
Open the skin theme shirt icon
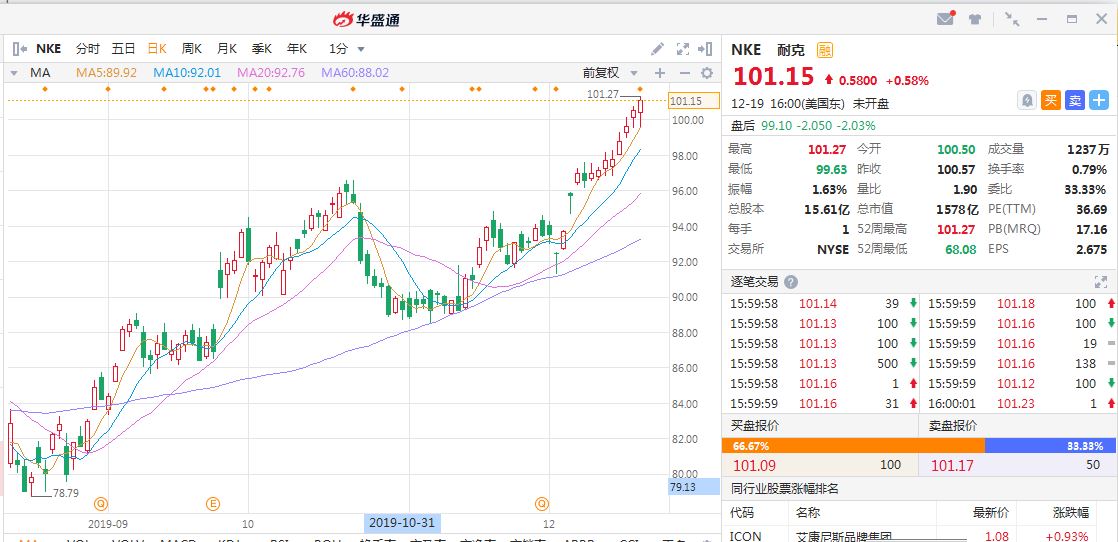975,19
